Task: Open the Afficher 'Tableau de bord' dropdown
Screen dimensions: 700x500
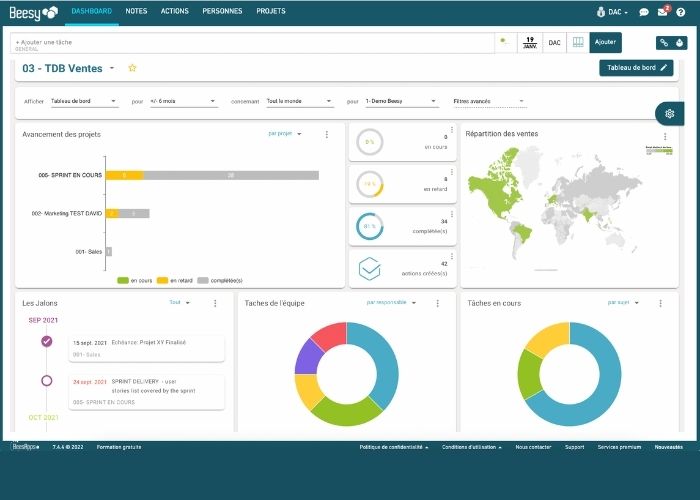Action: tap(83, 101)
